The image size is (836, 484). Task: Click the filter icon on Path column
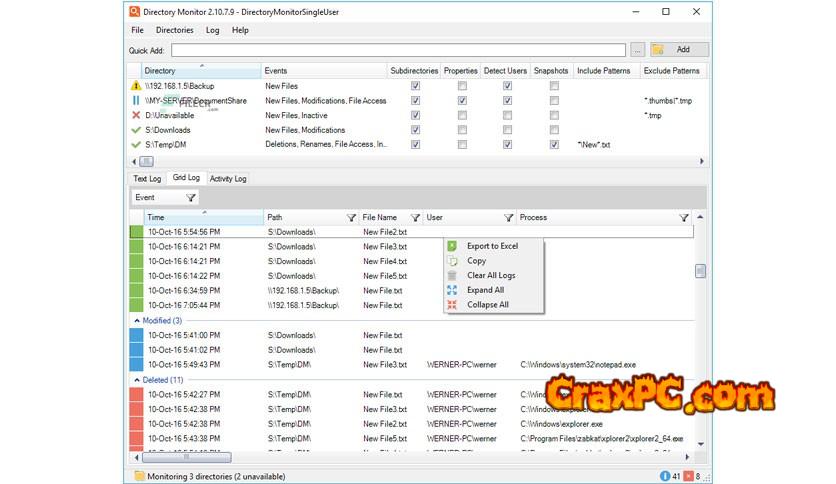pyautogui.click(x=351, y=217)
